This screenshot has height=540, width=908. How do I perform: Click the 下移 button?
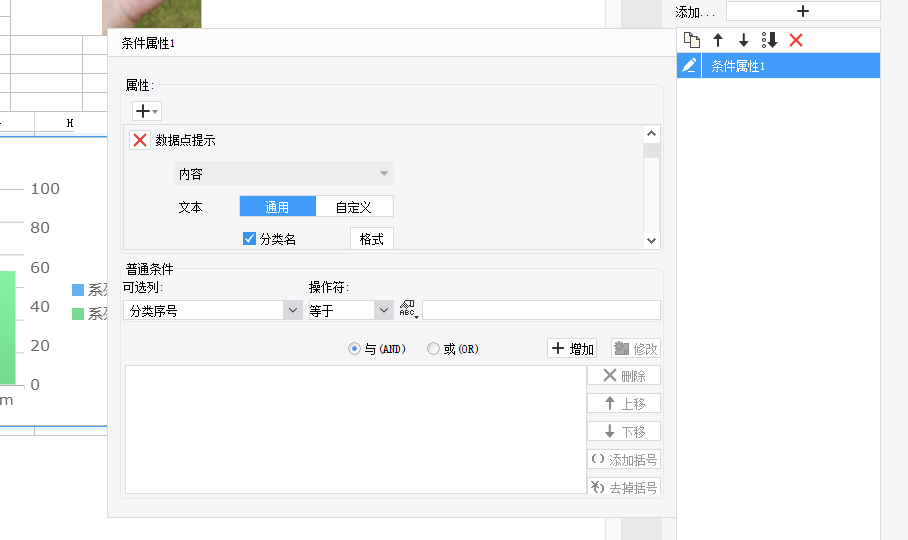click(x=624, y=431)
